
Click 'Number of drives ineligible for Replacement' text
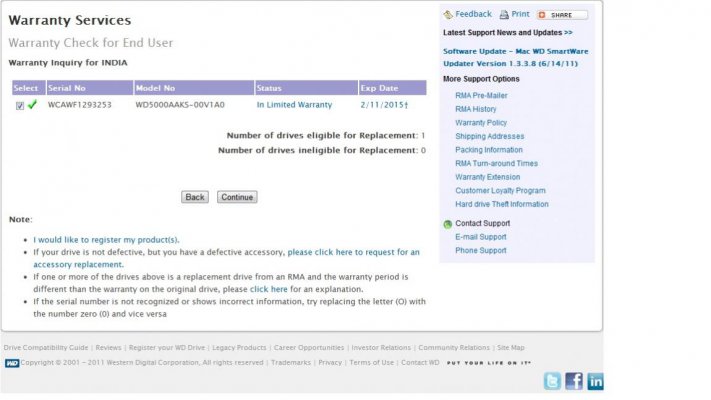[317, 150]
